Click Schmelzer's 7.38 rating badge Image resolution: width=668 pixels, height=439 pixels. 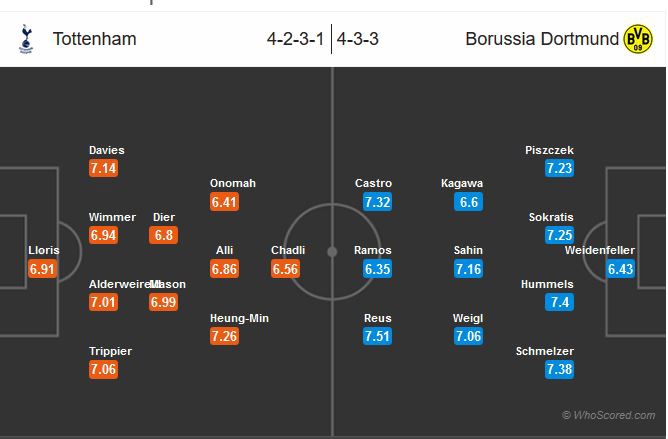tap(561, 370)
